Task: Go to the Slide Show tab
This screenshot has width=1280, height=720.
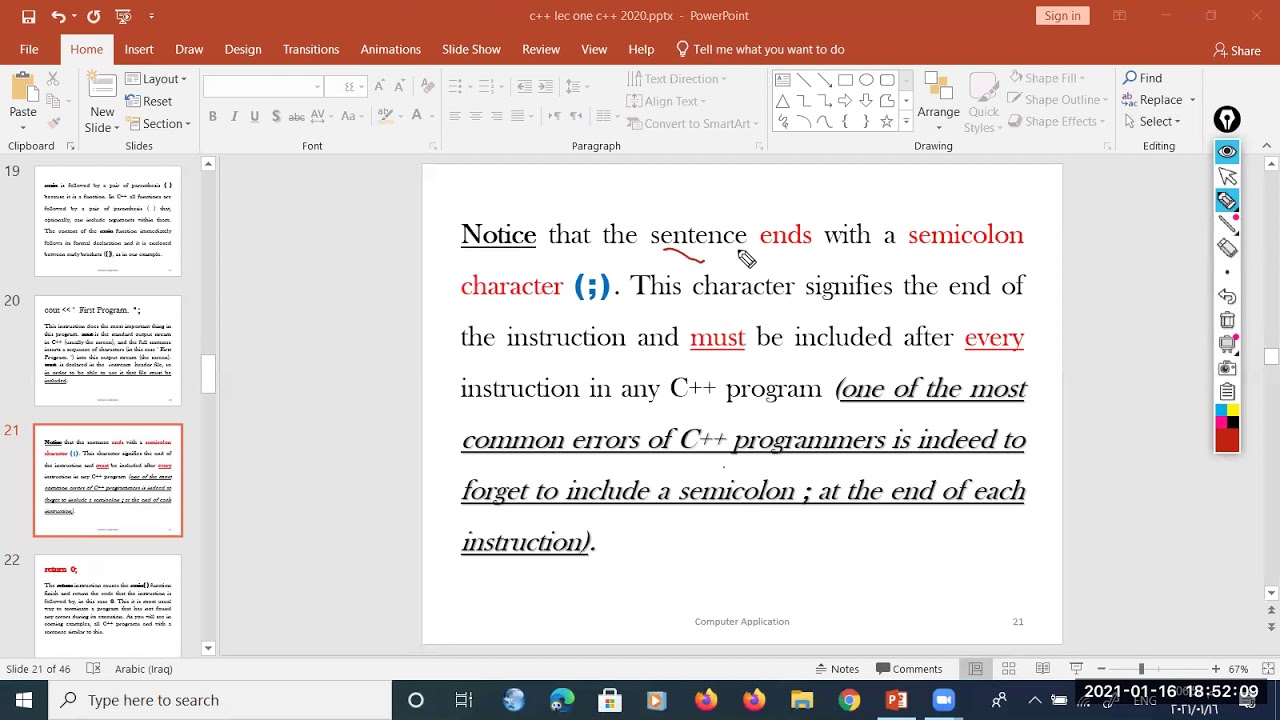Action: point(471,49)
